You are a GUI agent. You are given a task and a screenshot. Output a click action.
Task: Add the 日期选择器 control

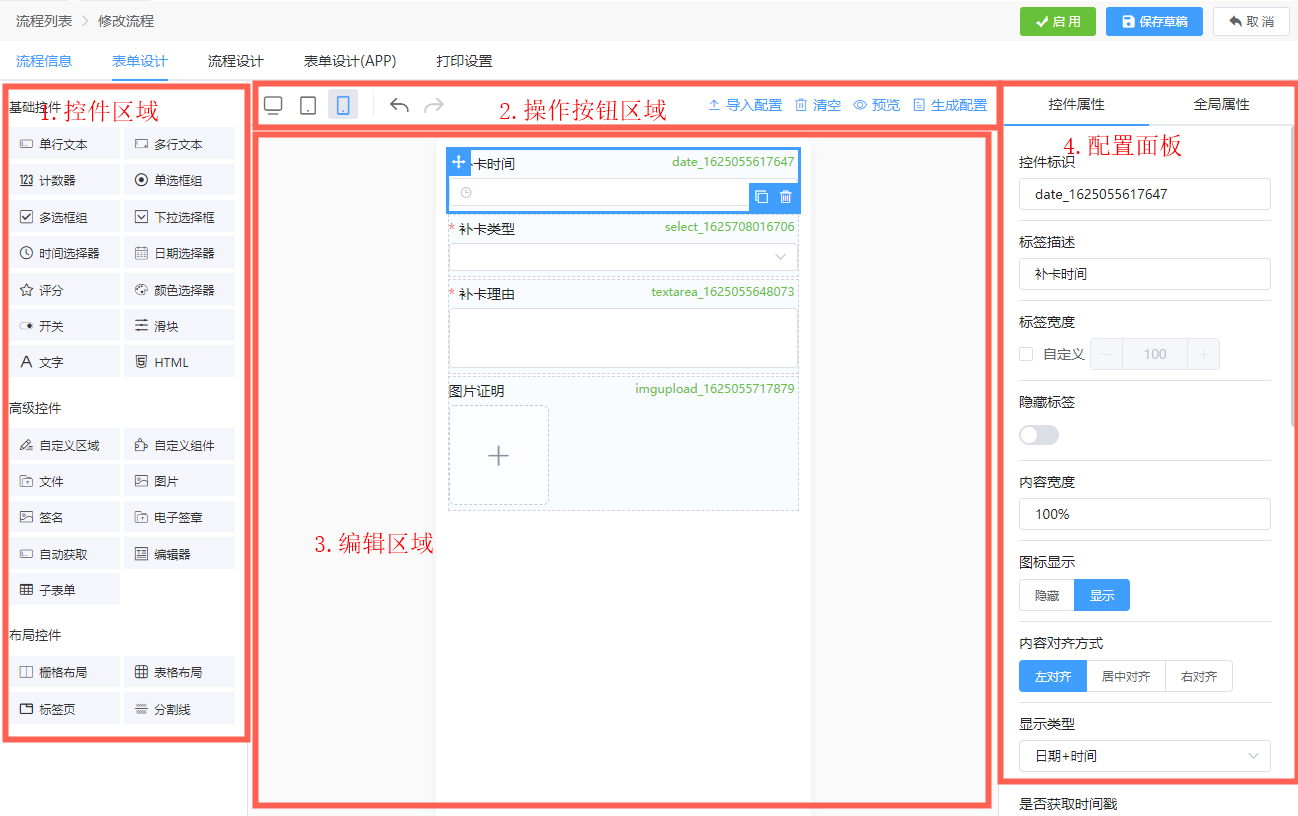pyautogui.click(x=179, y=253)
